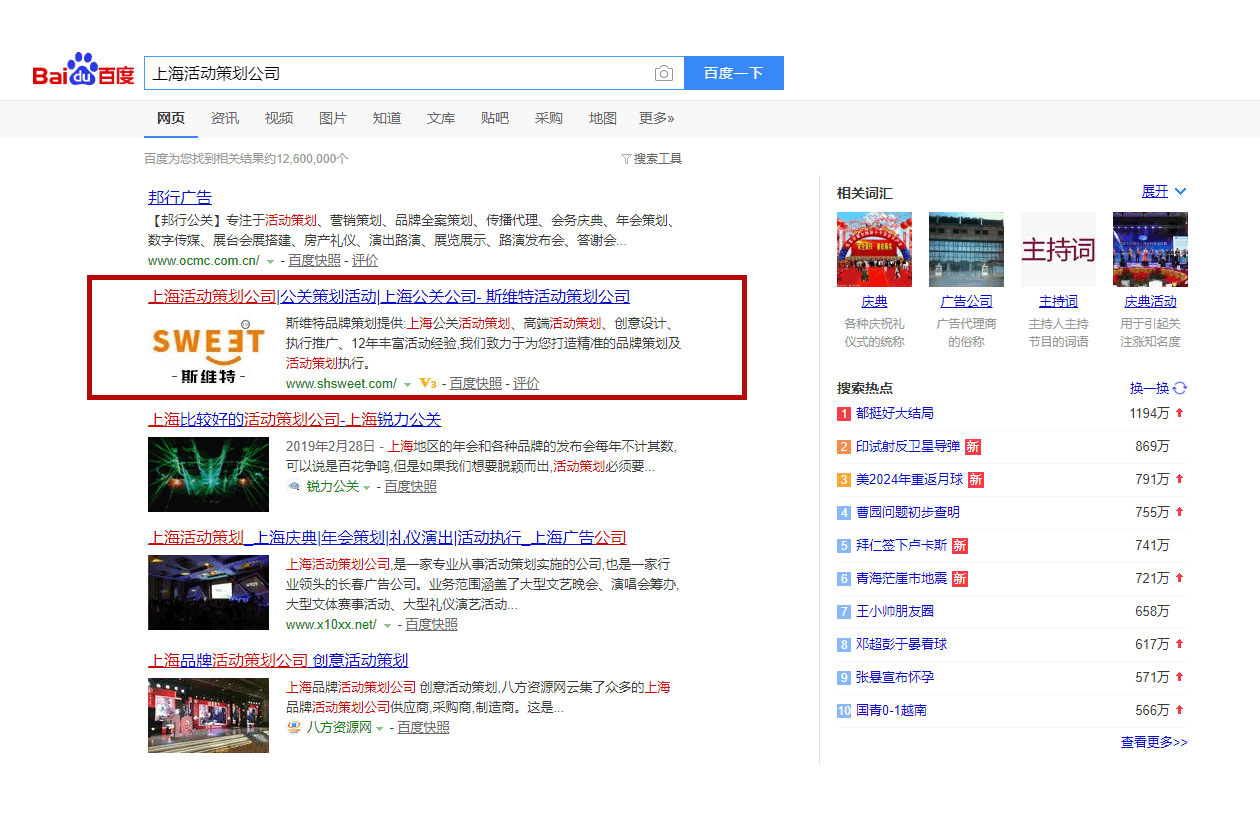Open the 地图 tab
This screenshot has height=814, width=1260.
tap(603, 118)
